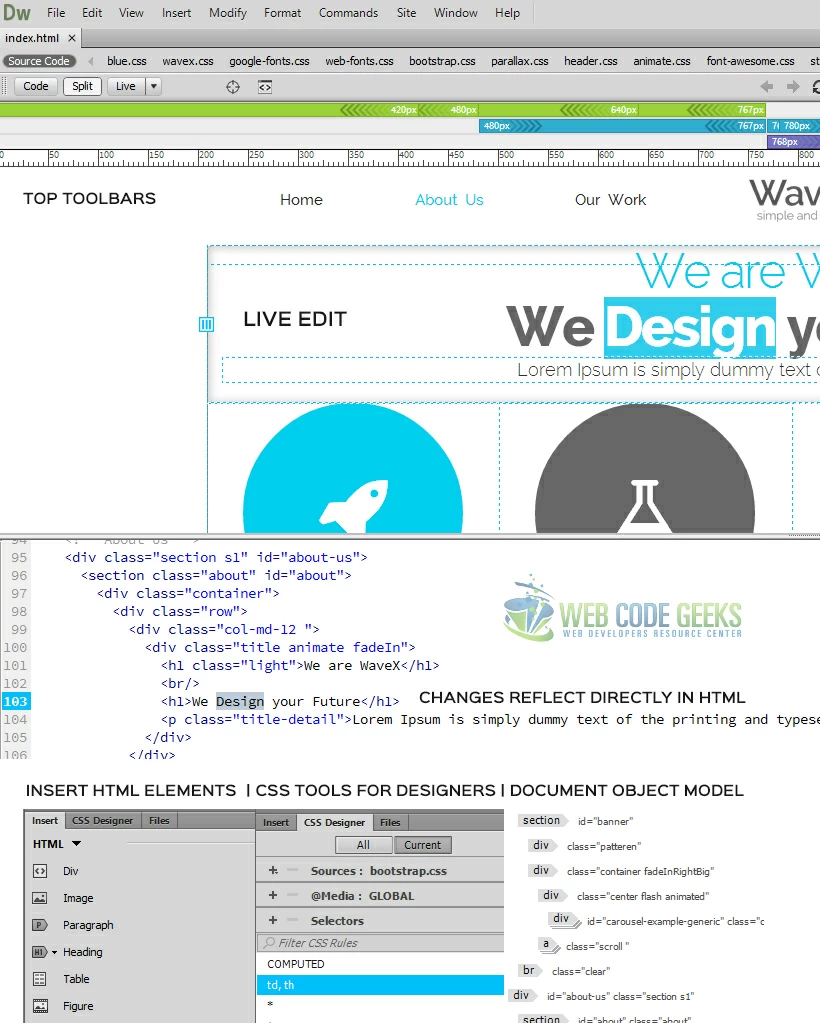Click the Image icon in Insert panel
Screen dimensions: 820x1023
[40, 898]
